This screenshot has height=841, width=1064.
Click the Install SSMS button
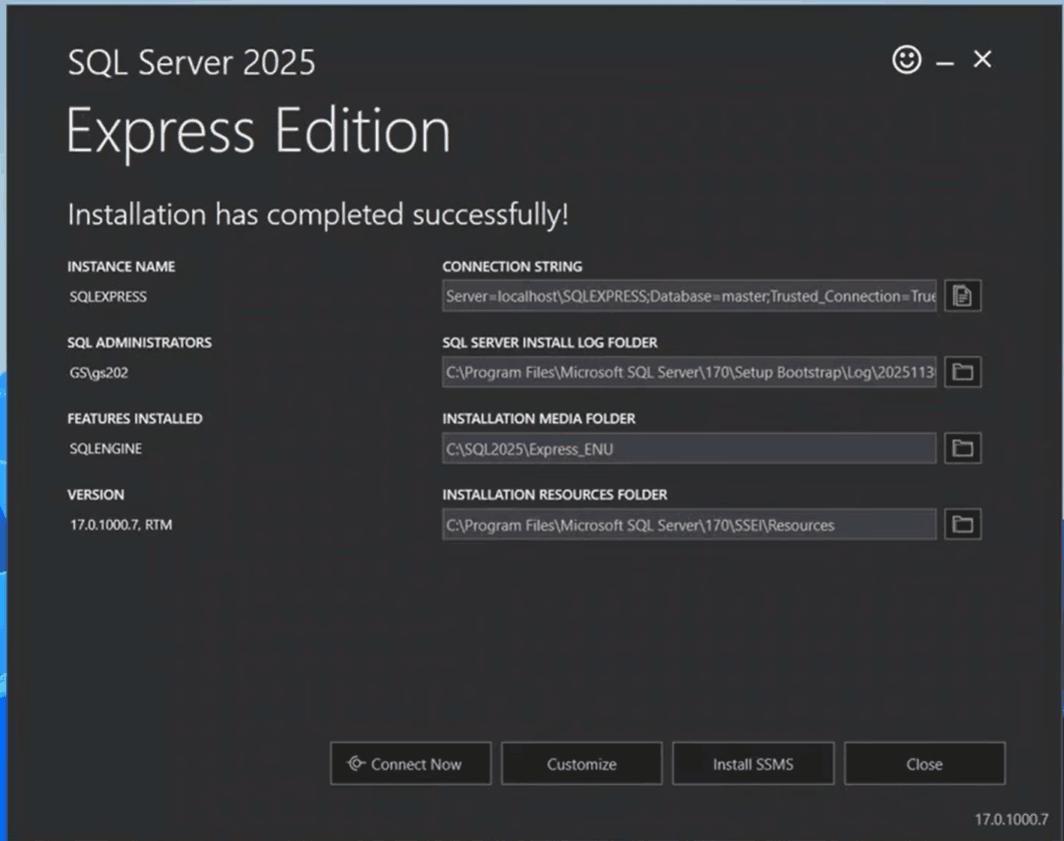click(x=753, y=764)
